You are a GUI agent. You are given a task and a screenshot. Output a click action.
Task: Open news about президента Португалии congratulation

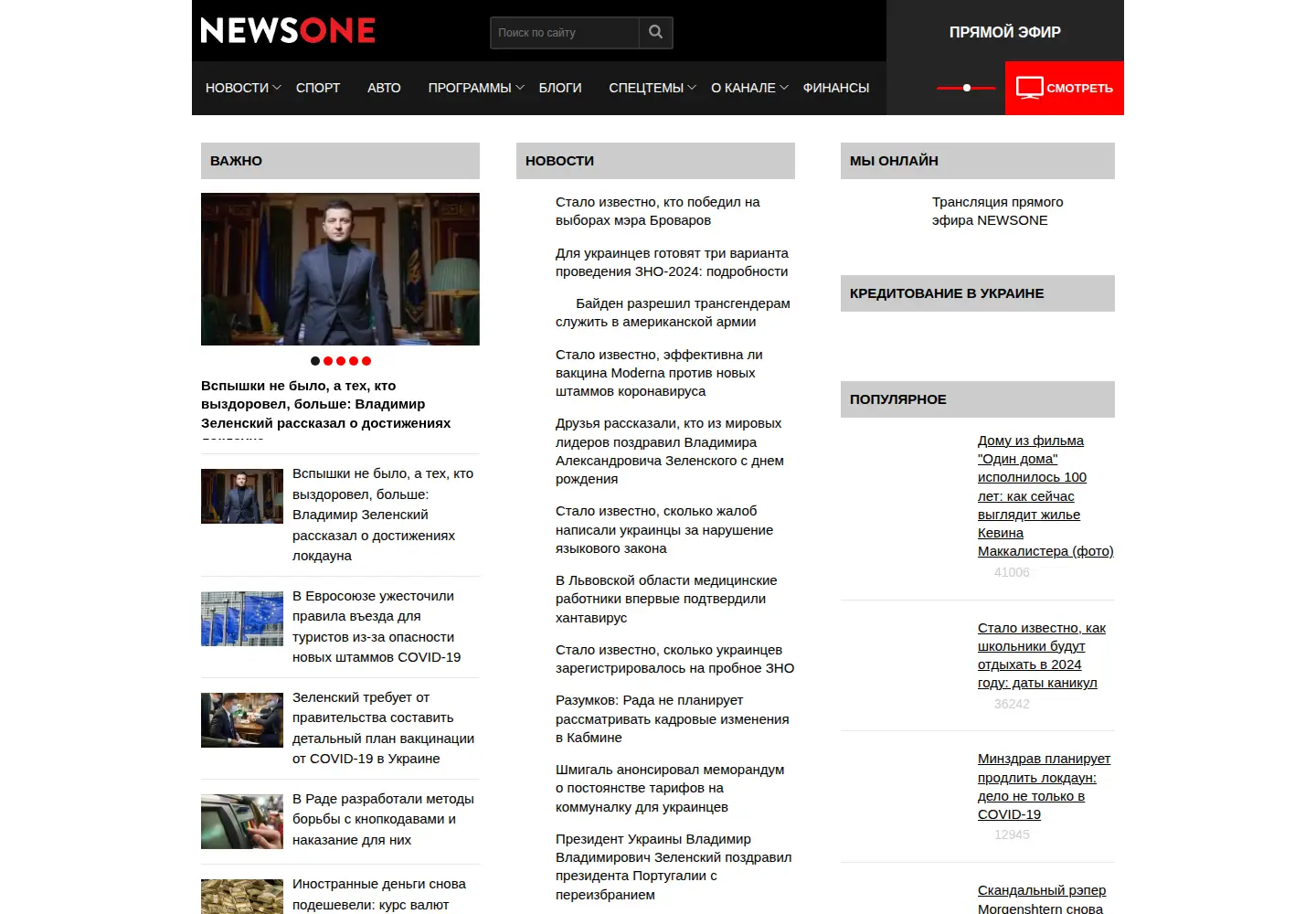[x=674, y=866]
